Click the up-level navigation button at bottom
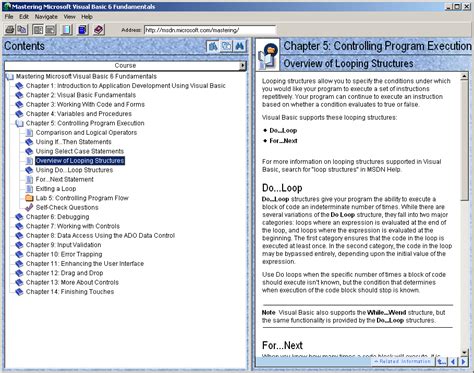 pyautogui.click(x=442, y=361)
